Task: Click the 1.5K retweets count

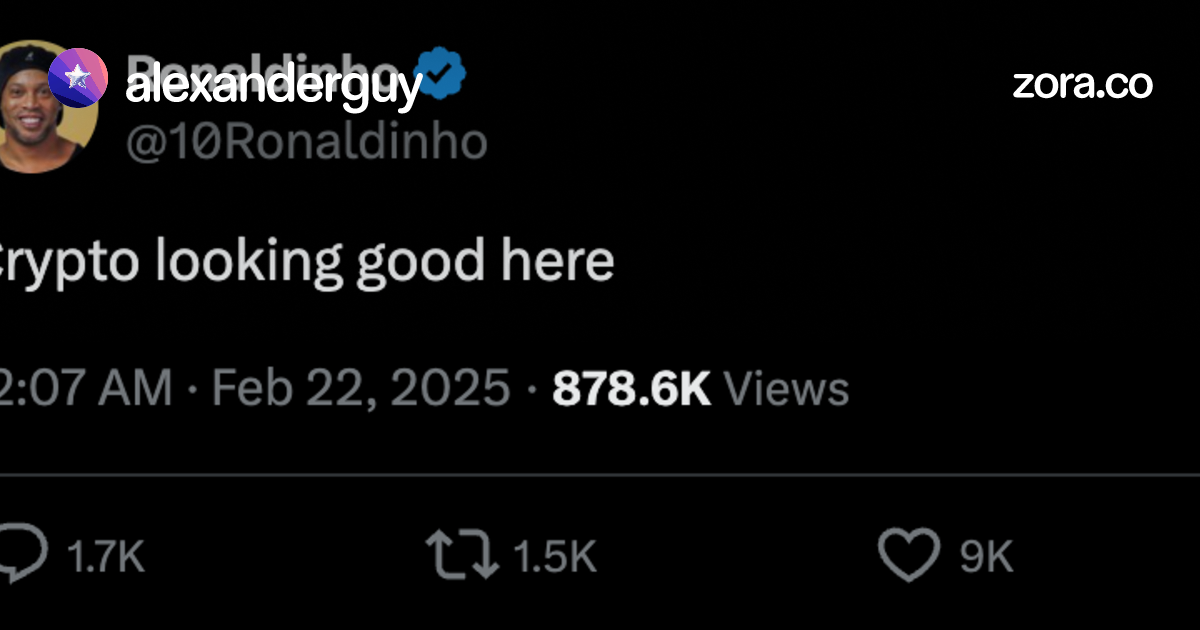Action: pos(555,558)
